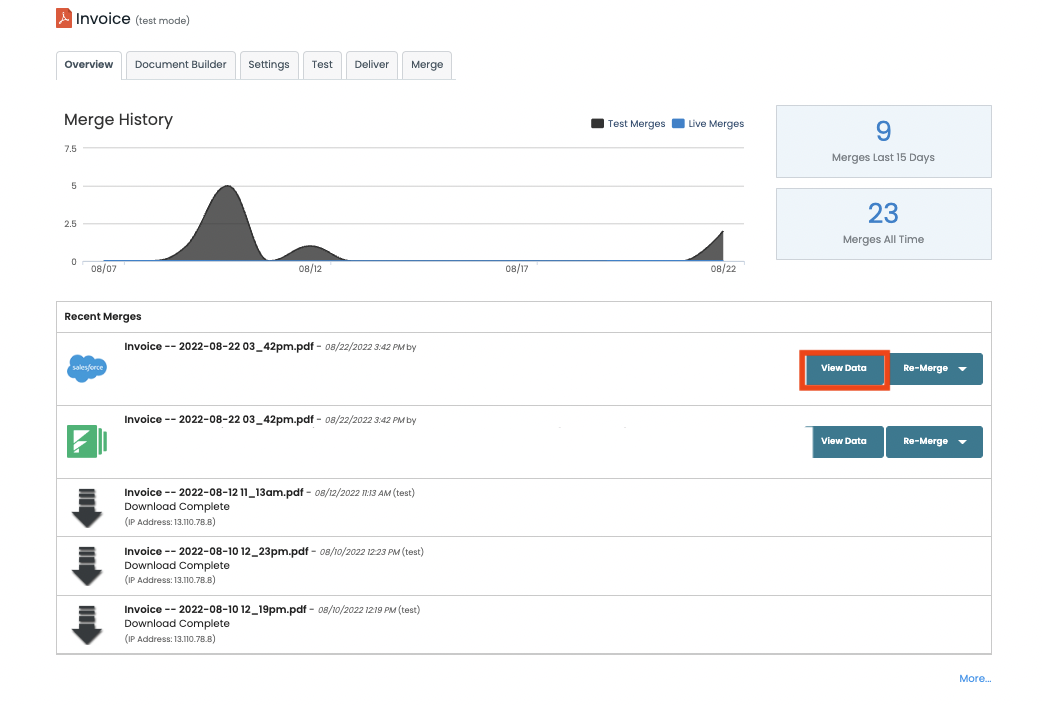The width and height of the screenshot is (1042, 705).
Task: Switch to the Document Builder tab
Action: 181,65
